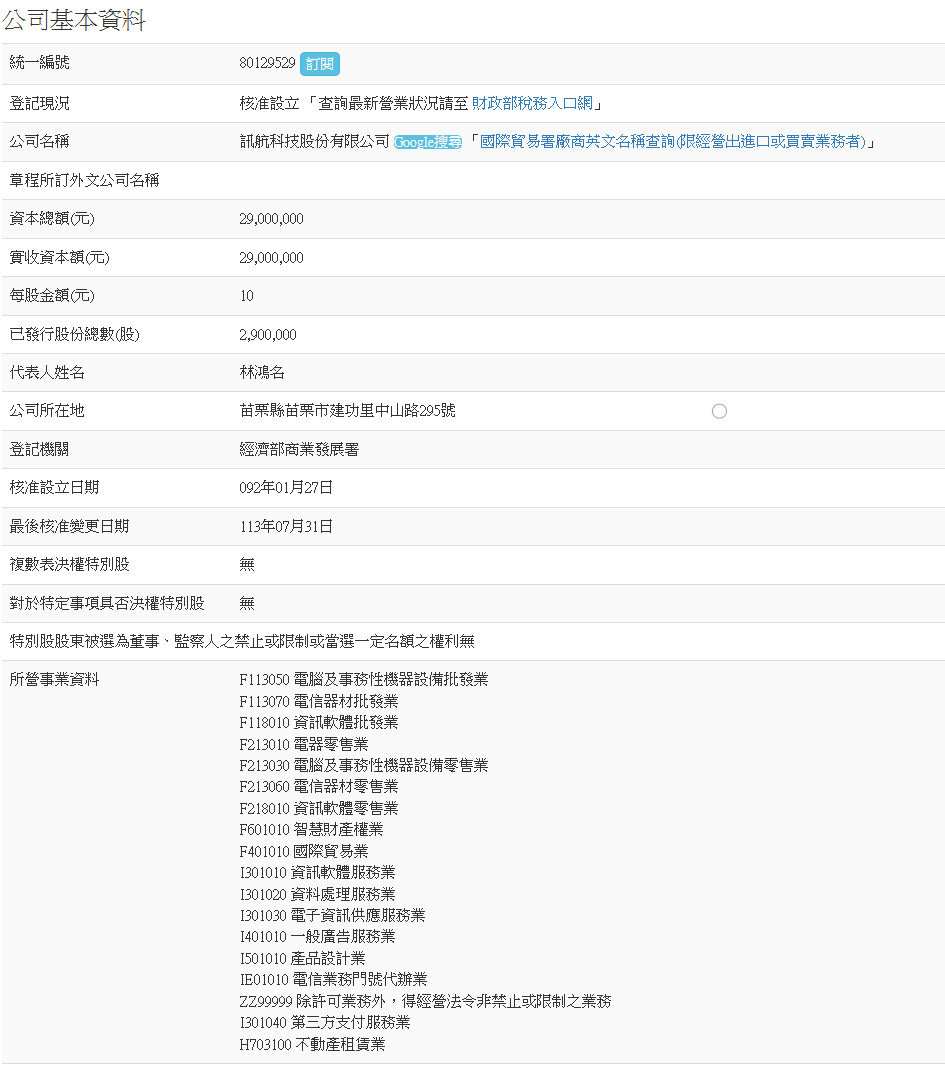Click business item F213060 電信器材零售業

(x=319, y=787)
